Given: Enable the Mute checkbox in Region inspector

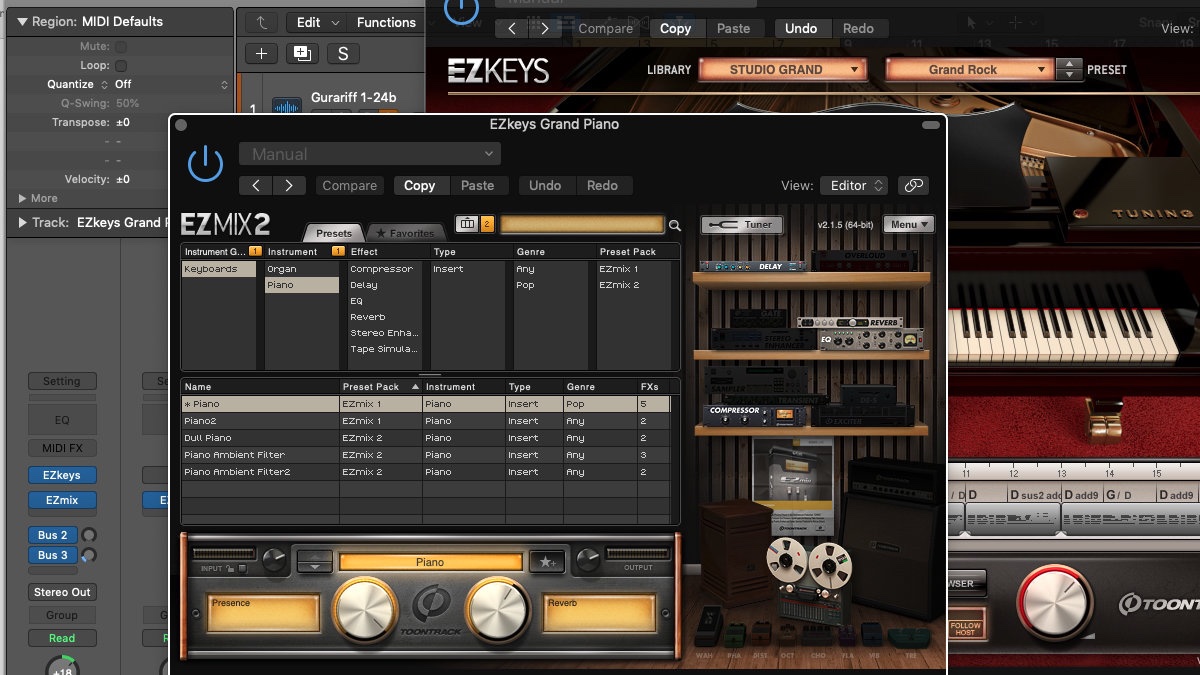Looking at the screenshot, I should pos(120,46).
